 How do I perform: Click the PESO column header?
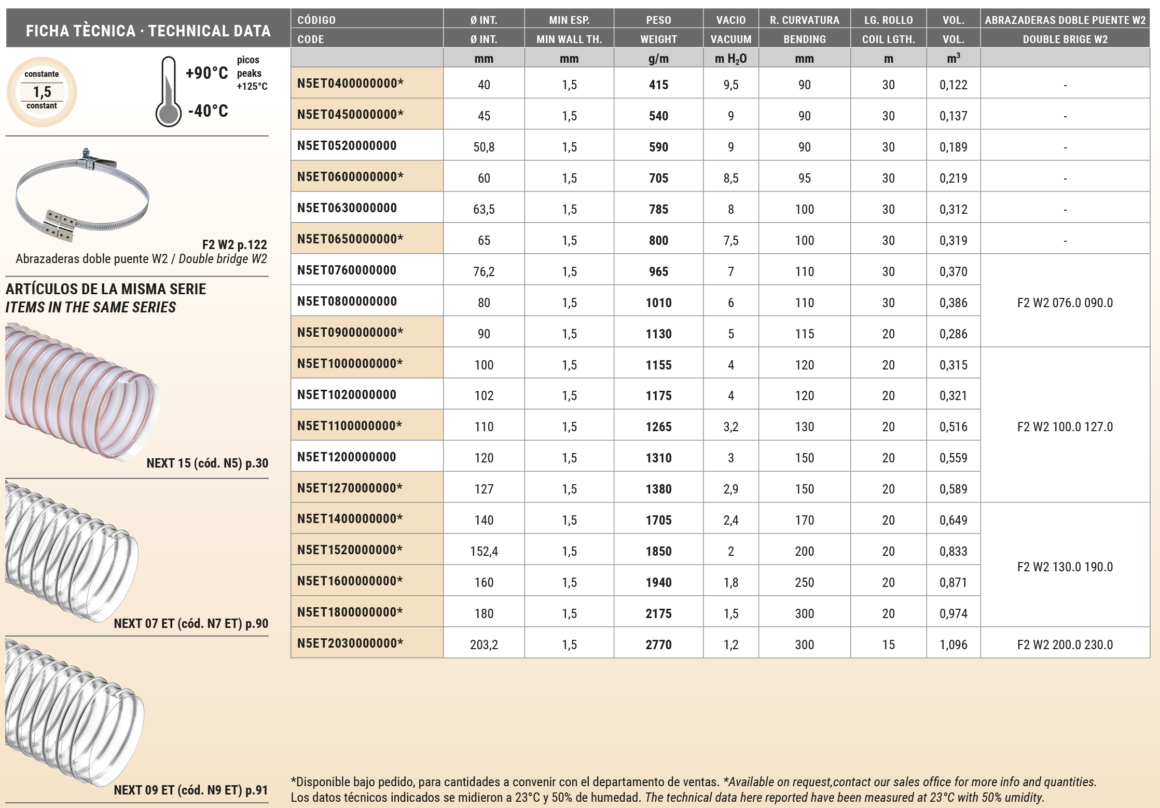coord(658,20)
